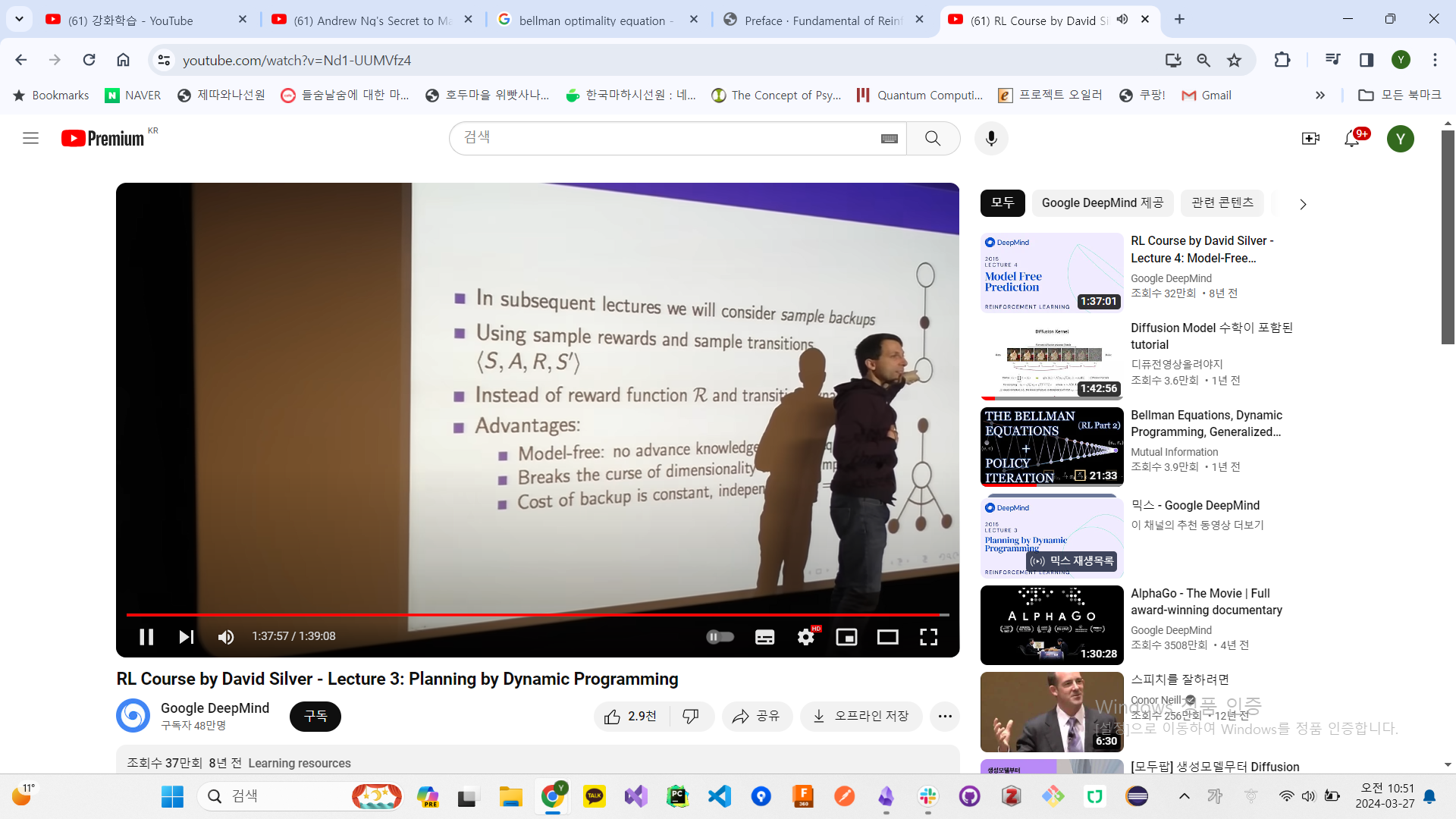Enter fullscreen video mode
Screen dimensions: 1456x819
[928, 637]
